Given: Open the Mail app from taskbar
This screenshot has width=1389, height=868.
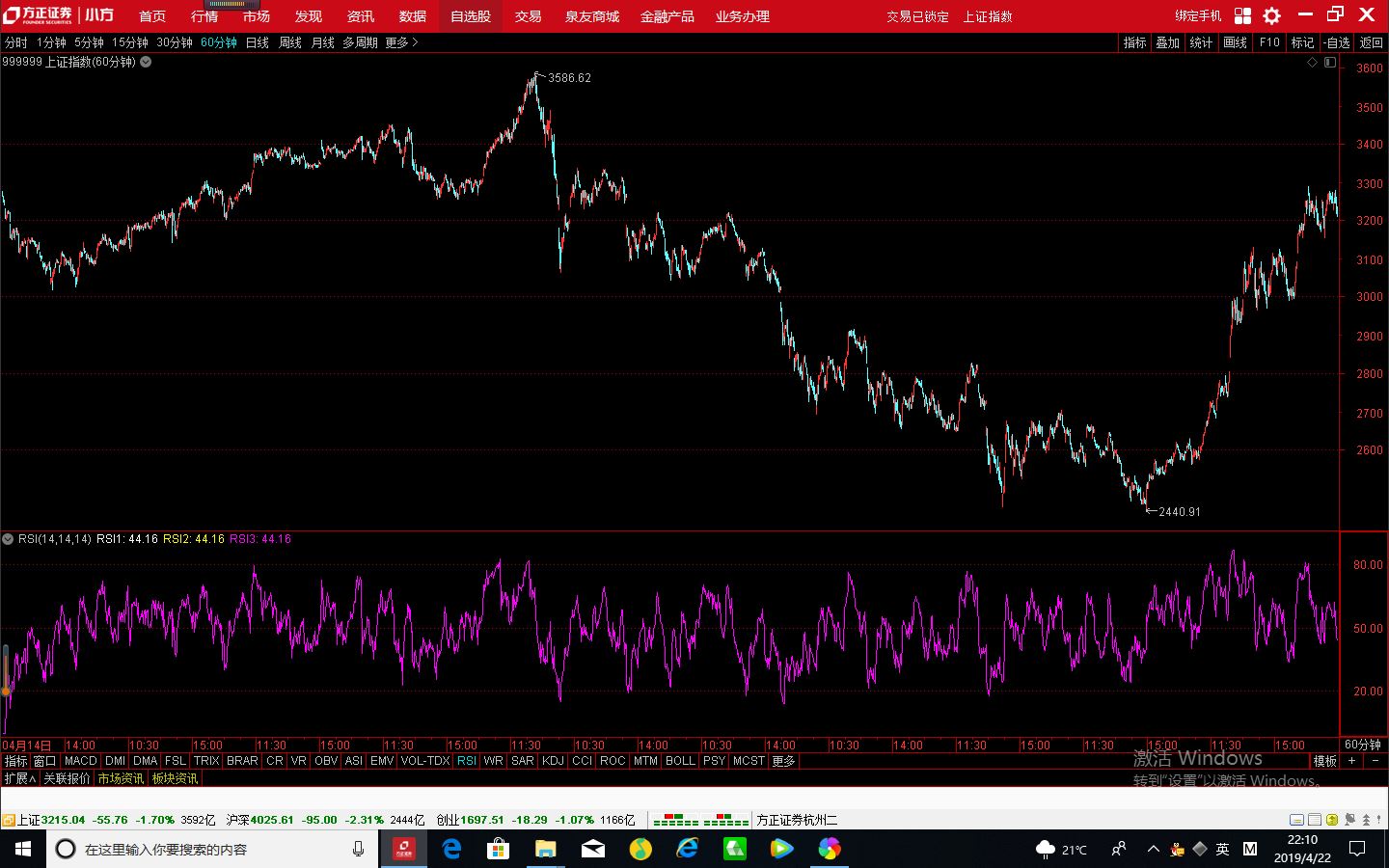Looking at the screenshot, I should pyautogui.click(x=592, y=849).
